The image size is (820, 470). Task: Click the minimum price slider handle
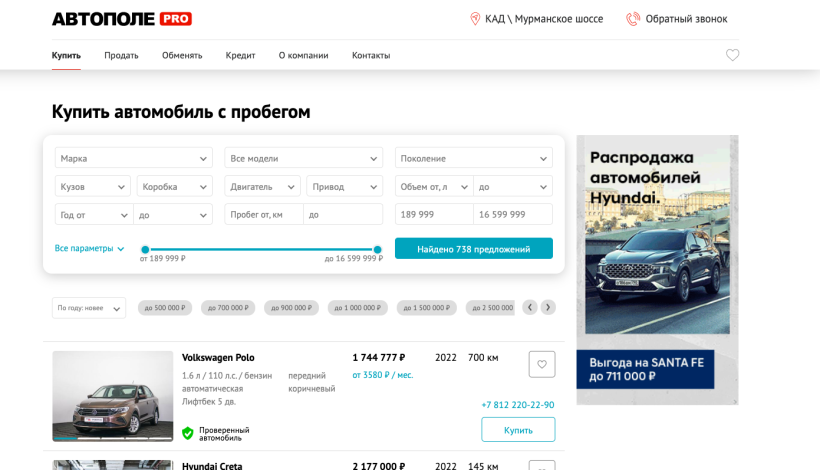(145, 249)
